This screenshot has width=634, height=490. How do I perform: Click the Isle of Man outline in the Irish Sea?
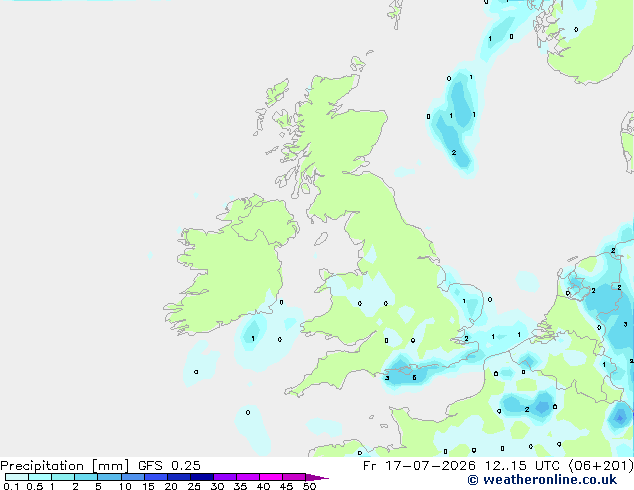[321, 239]
